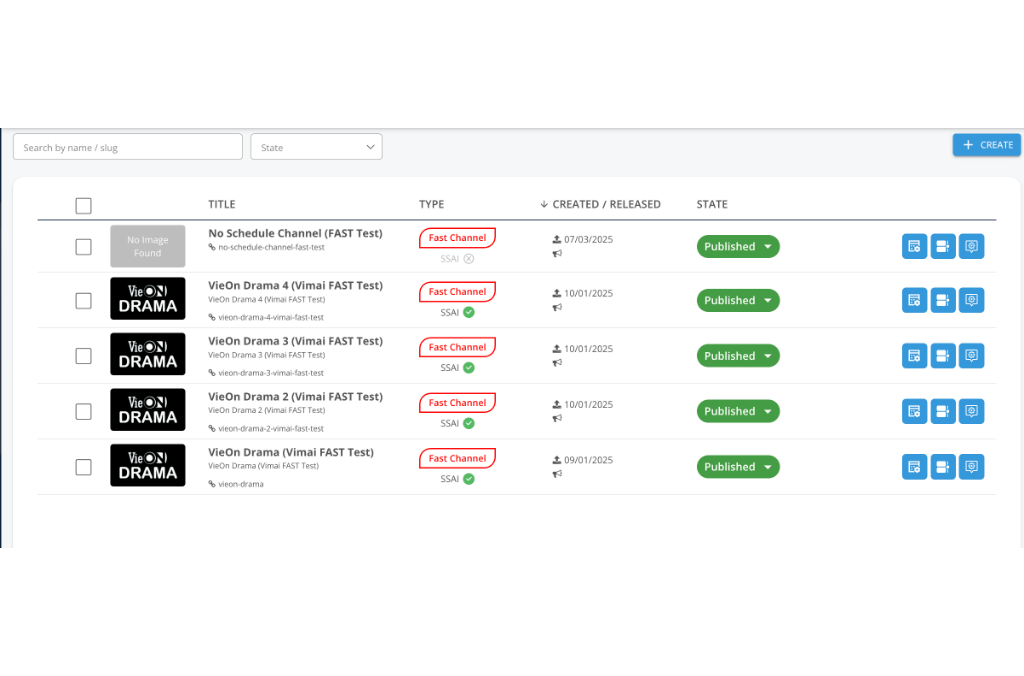Open schedule settings for VieOn Drama 2
This screenshot has height=676, width=1024.
pyautogui.click(x=914, y=411)
